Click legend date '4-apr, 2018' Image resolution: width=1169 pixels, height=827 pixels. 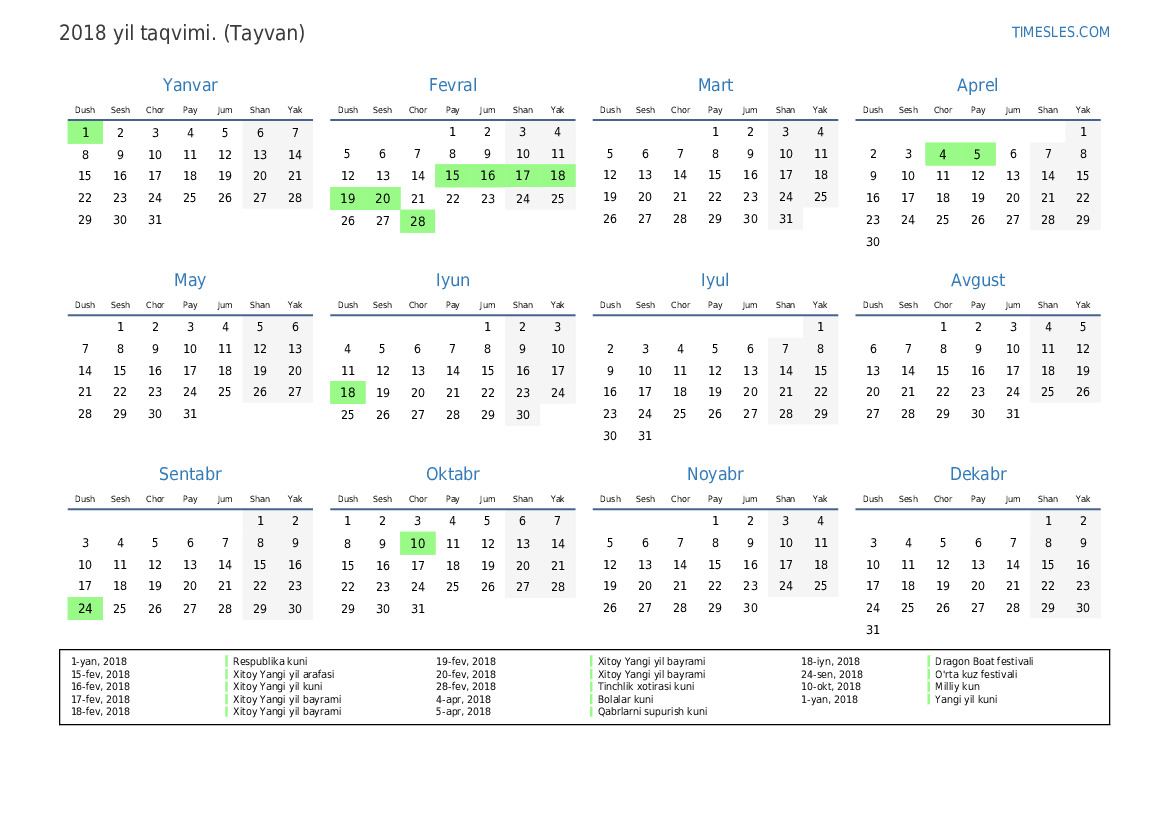[463, 699]
